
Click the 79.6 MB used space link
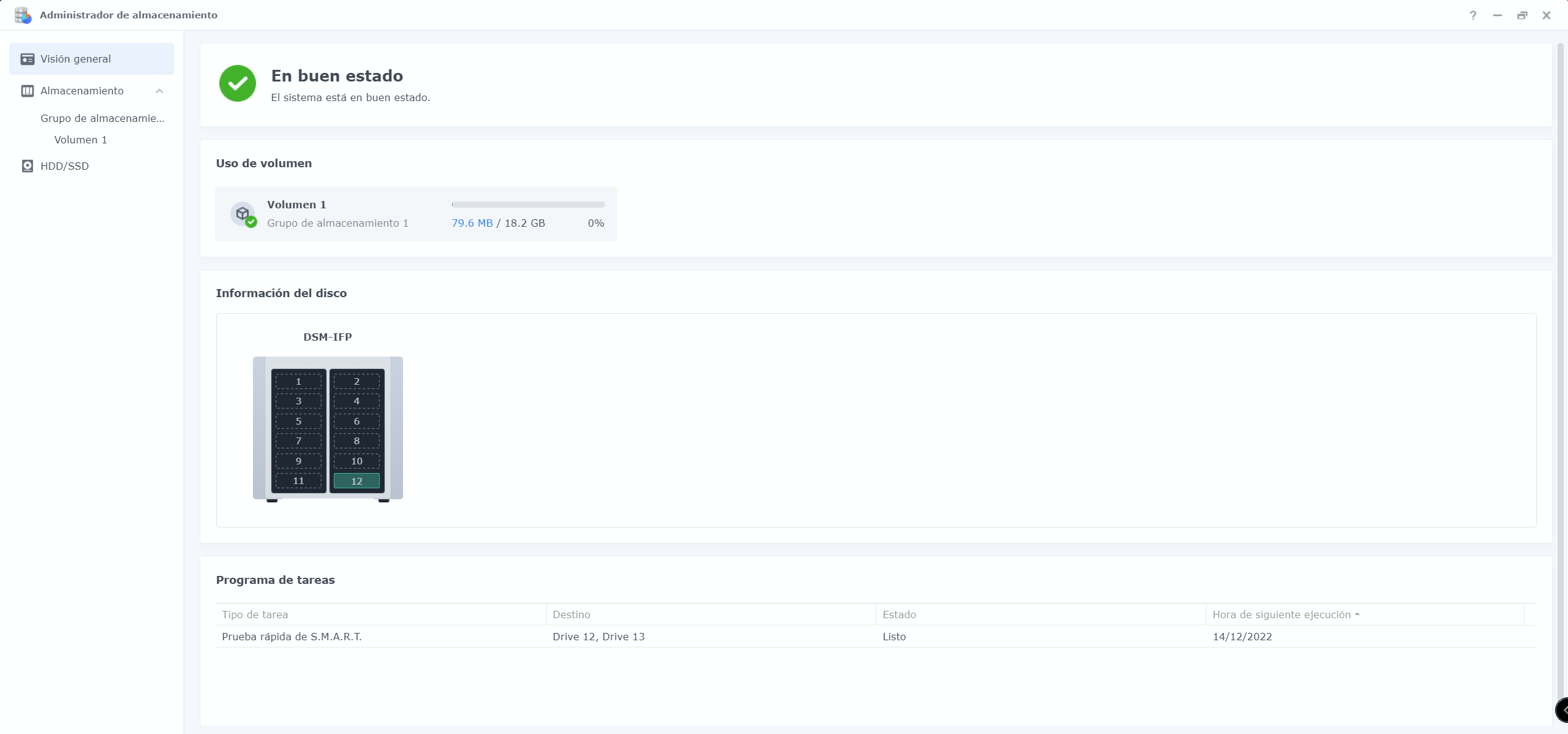click(472, 223)
